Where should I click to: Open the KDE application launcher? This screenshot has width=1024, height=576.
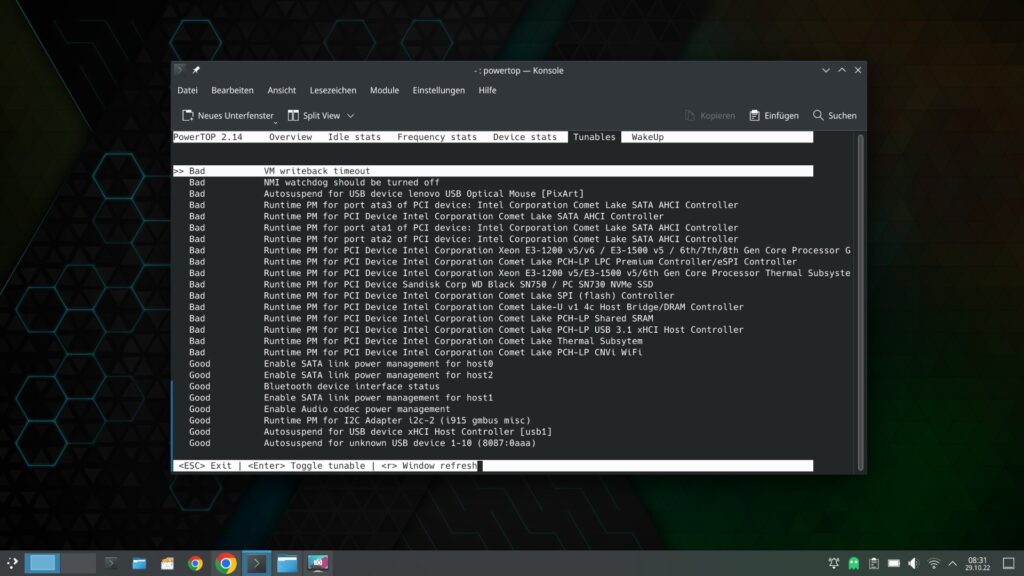click(12, 563)
